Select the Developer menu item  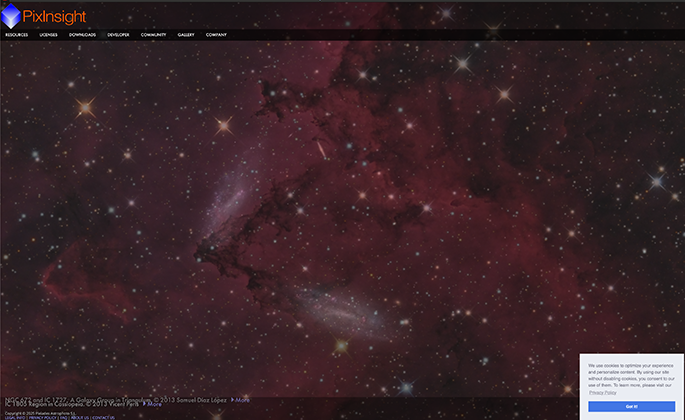pyautogui.click(x=118, y=35)
